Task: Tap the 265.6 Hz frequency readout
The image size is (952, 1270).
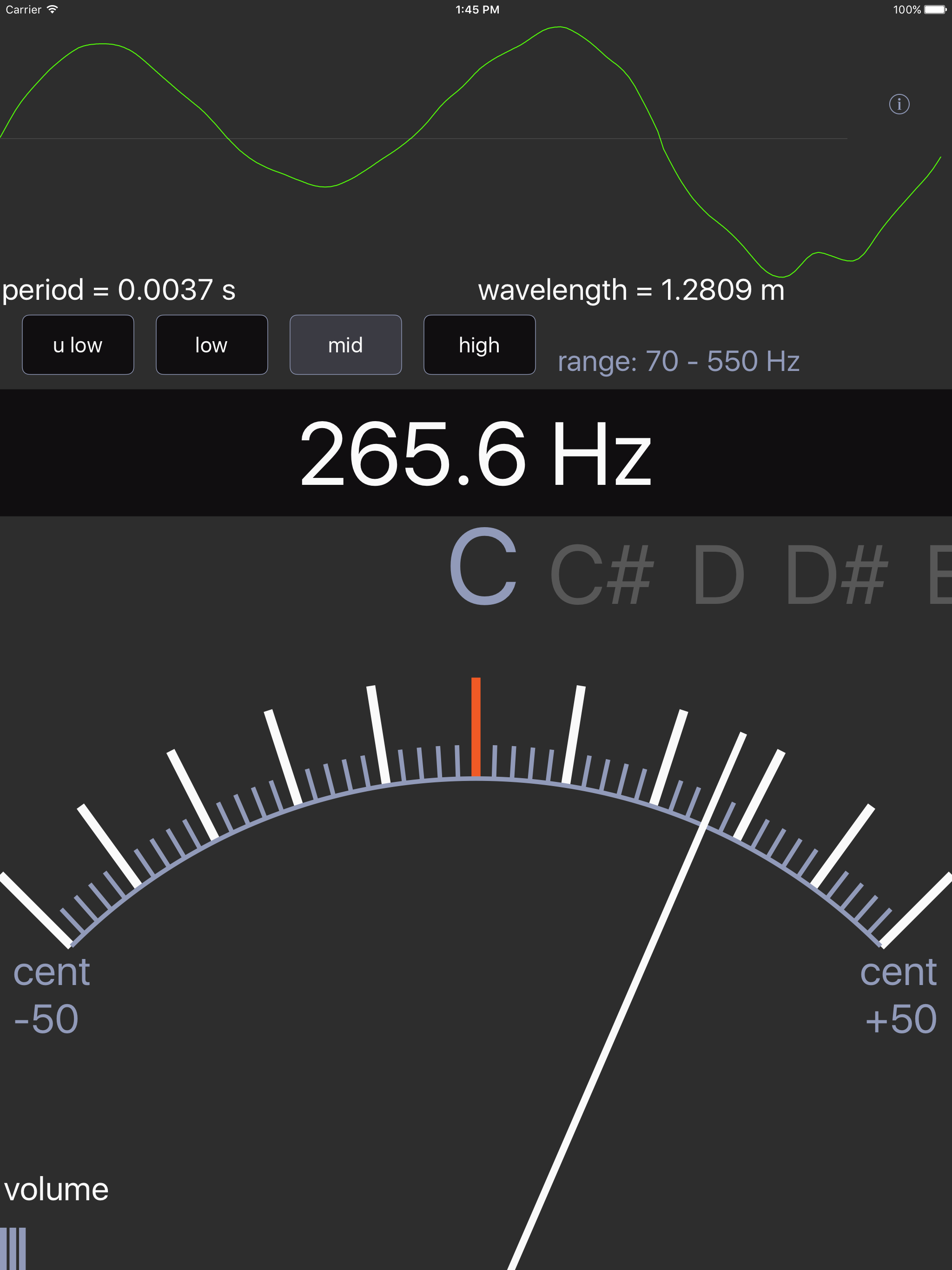Action: [476, 454]
